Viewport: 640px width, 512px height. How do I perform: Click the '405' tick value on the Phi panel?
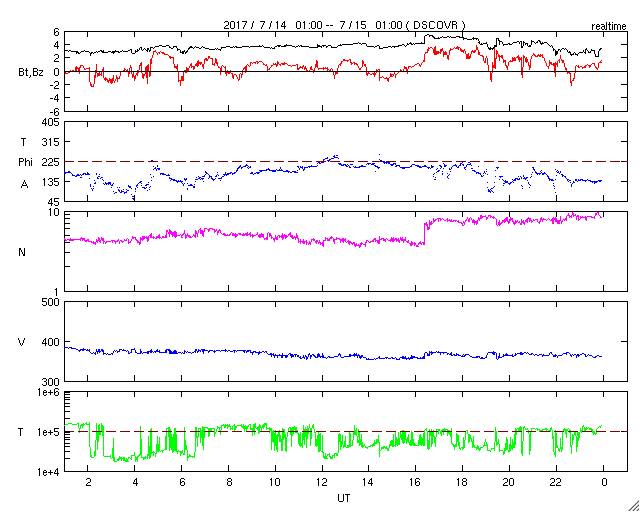(x=51, y=122)
